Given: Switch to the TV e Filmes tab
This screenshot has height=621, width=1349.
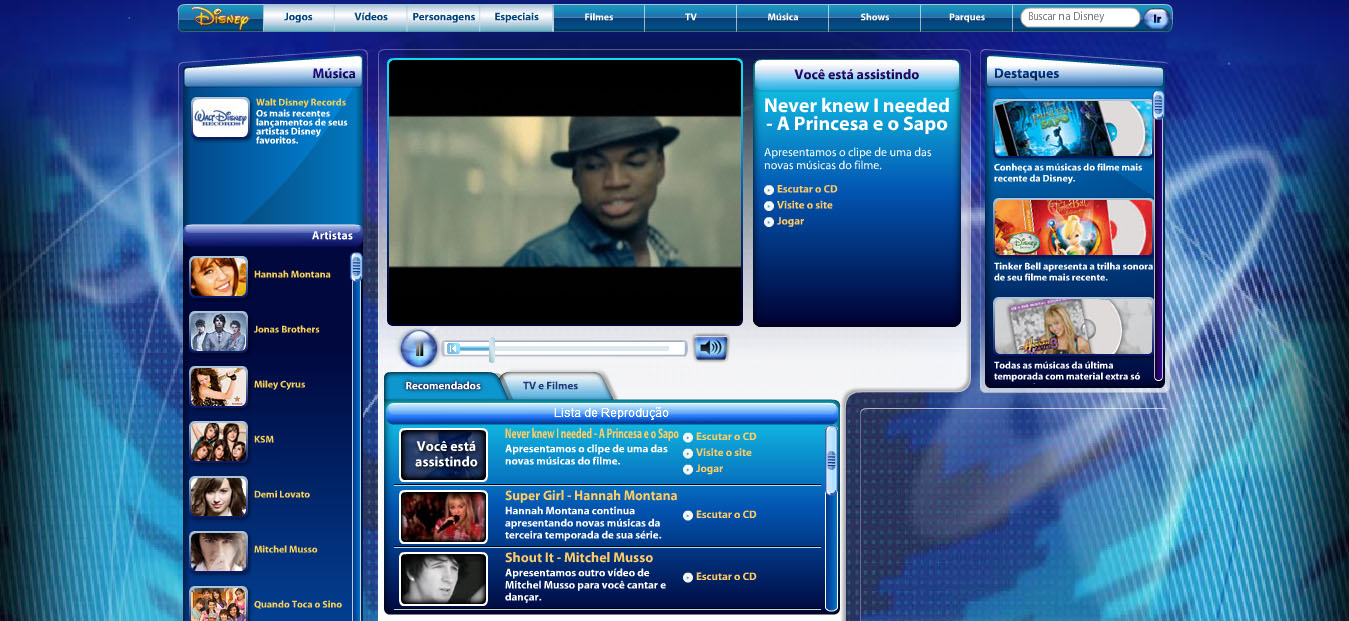Looking at the screenshot, I should tap(550, 386).
